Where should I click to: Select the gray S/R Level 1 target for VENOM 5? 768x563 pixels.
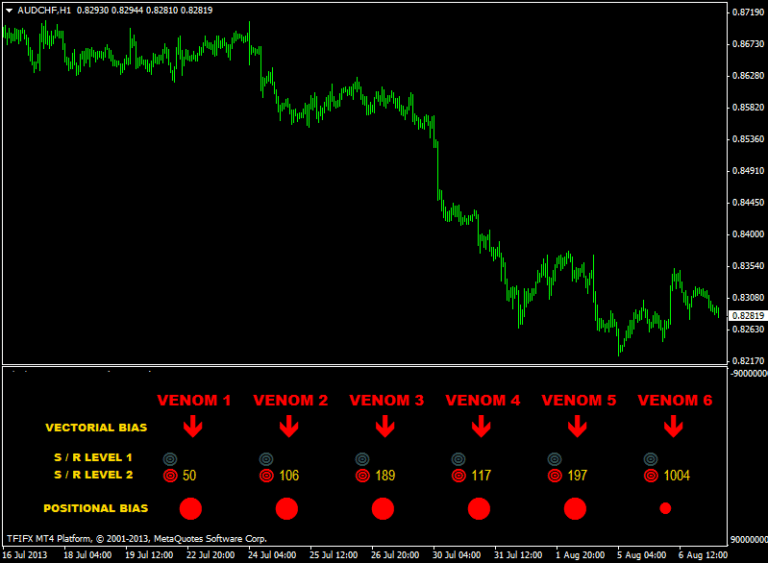(554, 458)
